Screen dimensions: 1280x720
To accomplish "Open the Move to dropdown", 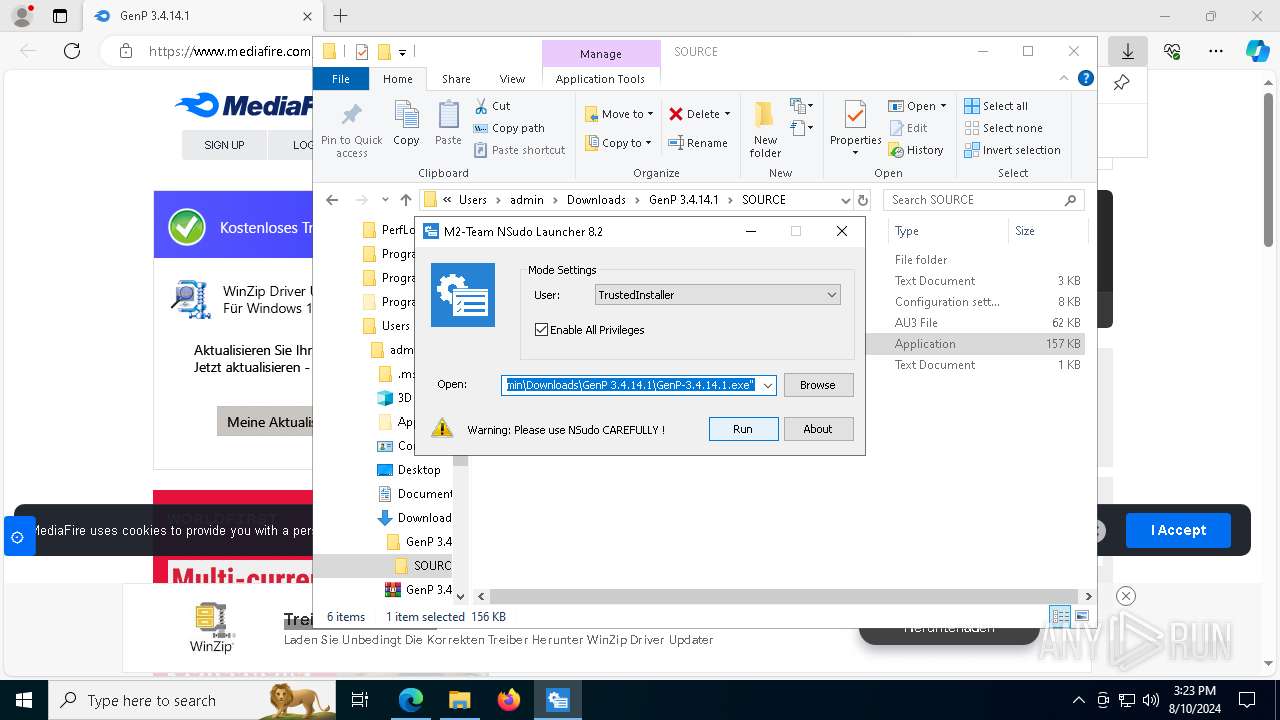I will (619, 114).
